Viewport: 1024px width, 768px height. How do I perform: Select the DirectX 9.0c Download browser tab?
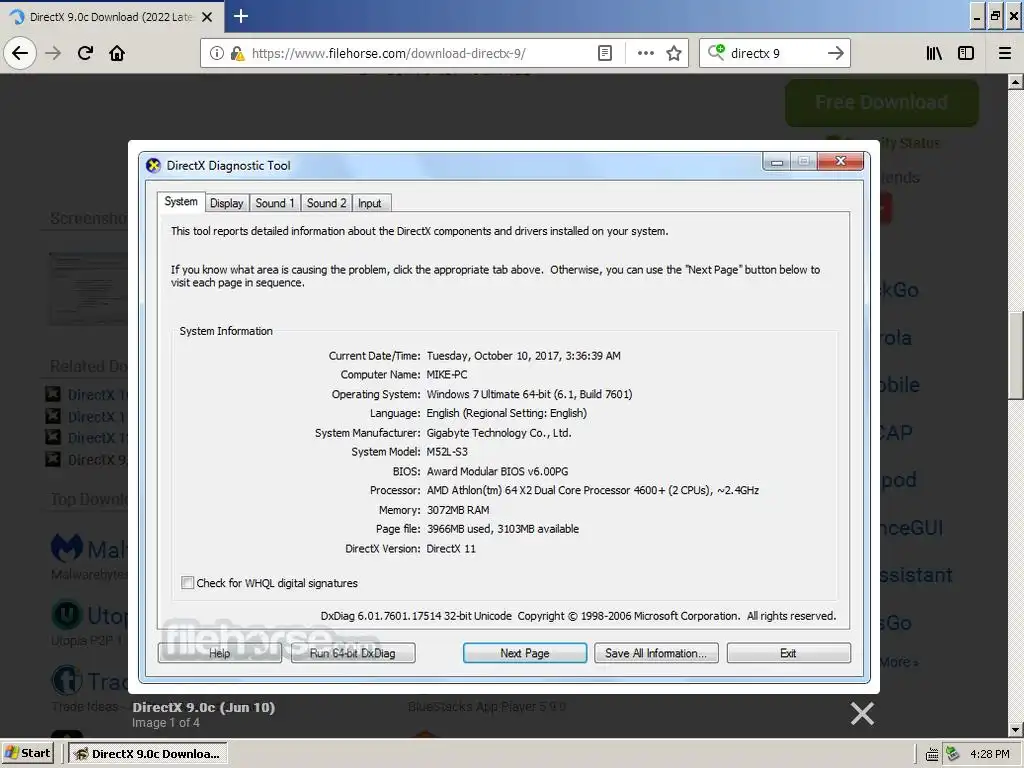(x=111, y=17)
